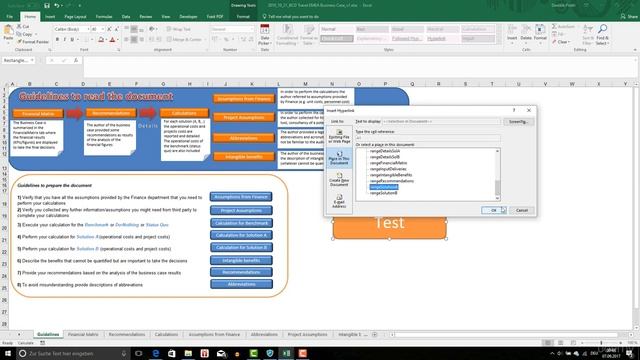Open the font name dropdown
The width and height of the screenshot is (640, 360).
tap(88, 29)
